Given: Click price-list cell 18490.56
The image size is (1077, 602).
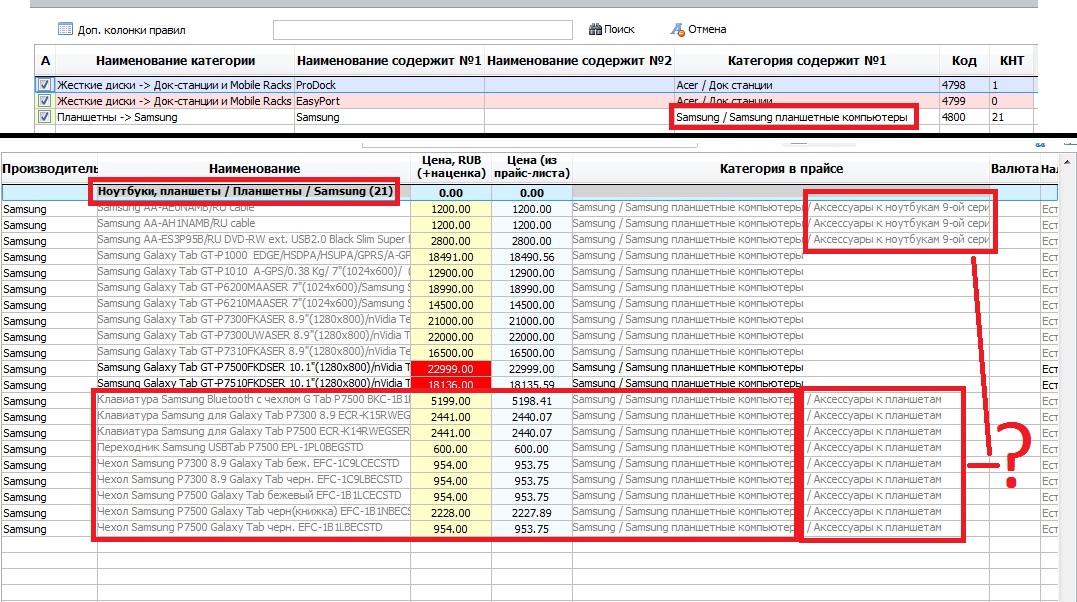Looking at the screenshot, I should [x=532, y=257].
